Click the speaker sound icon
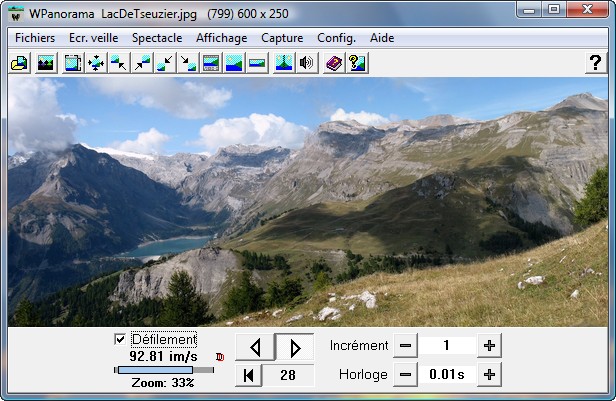Viewport: 616px width, 401px height. pyautogui.click(x=306, y=63)
